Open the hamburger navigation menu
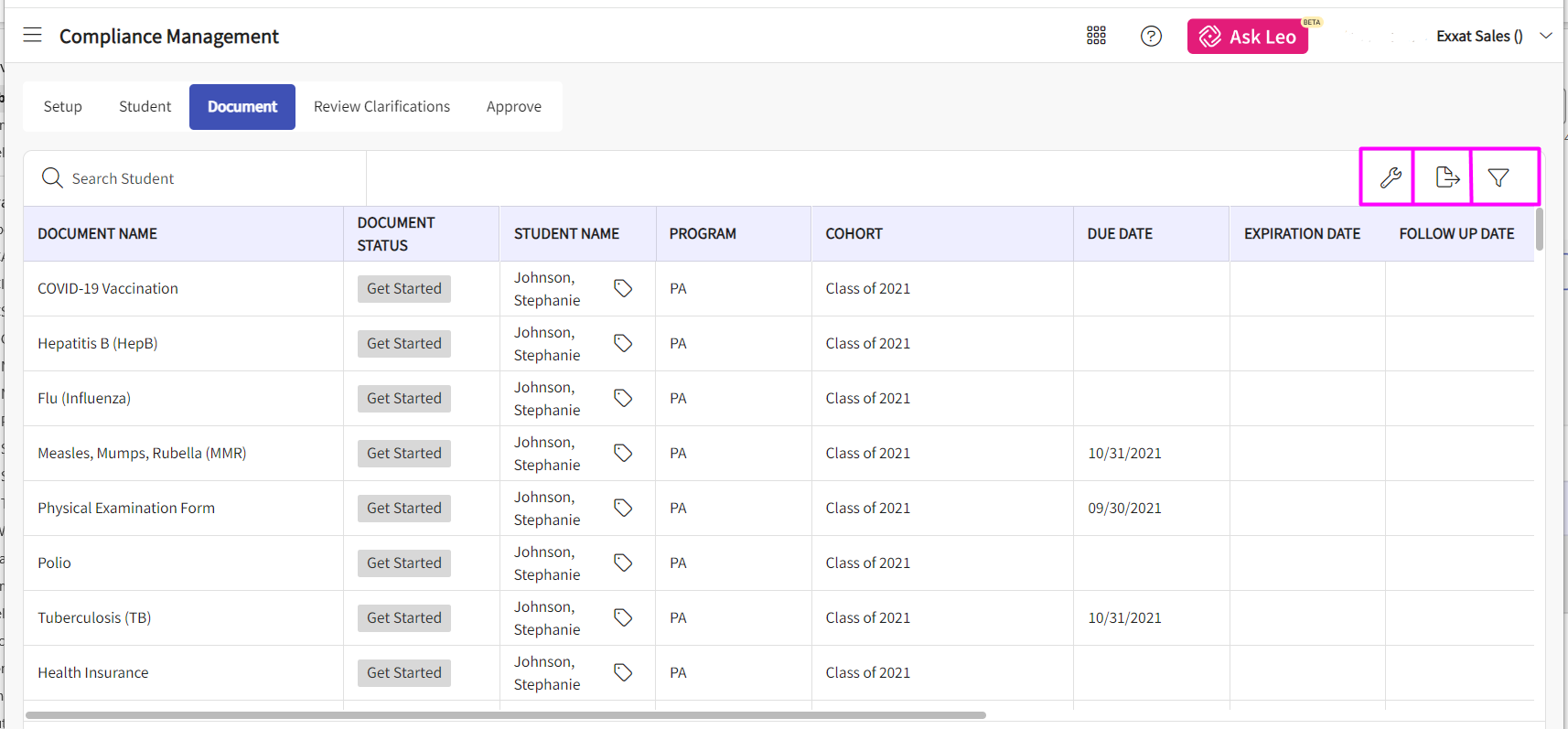The width and height of the screenshot is (1568, 729). point(33,36)
